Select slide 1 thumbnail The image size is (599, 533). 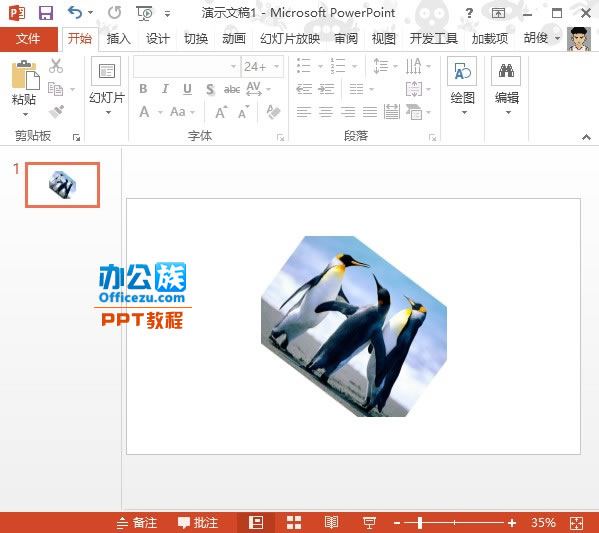tap(63, 185)
